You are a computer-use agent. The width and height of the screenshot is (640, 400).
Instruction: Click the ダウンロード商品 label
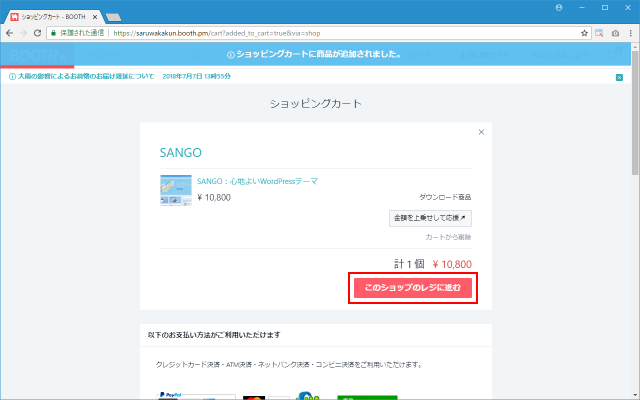(x=445, y=197)
